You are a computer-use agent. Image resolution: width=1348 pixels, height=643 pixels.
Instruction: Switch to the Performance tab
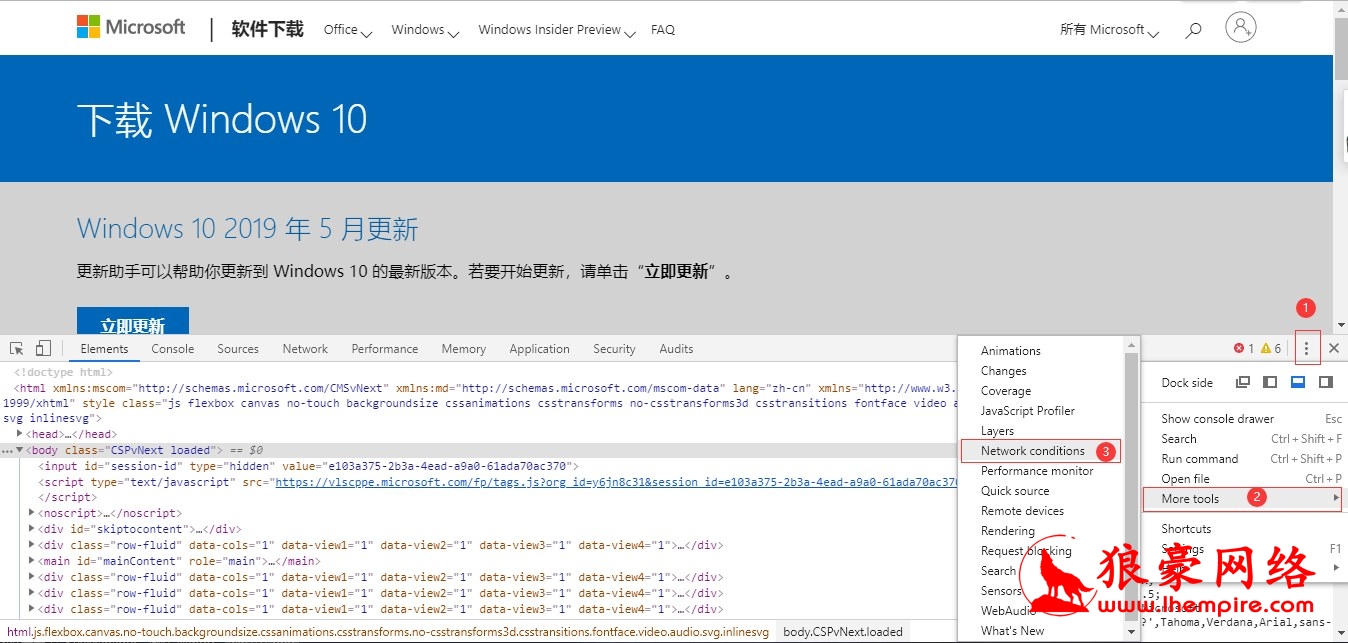point(385,348)
